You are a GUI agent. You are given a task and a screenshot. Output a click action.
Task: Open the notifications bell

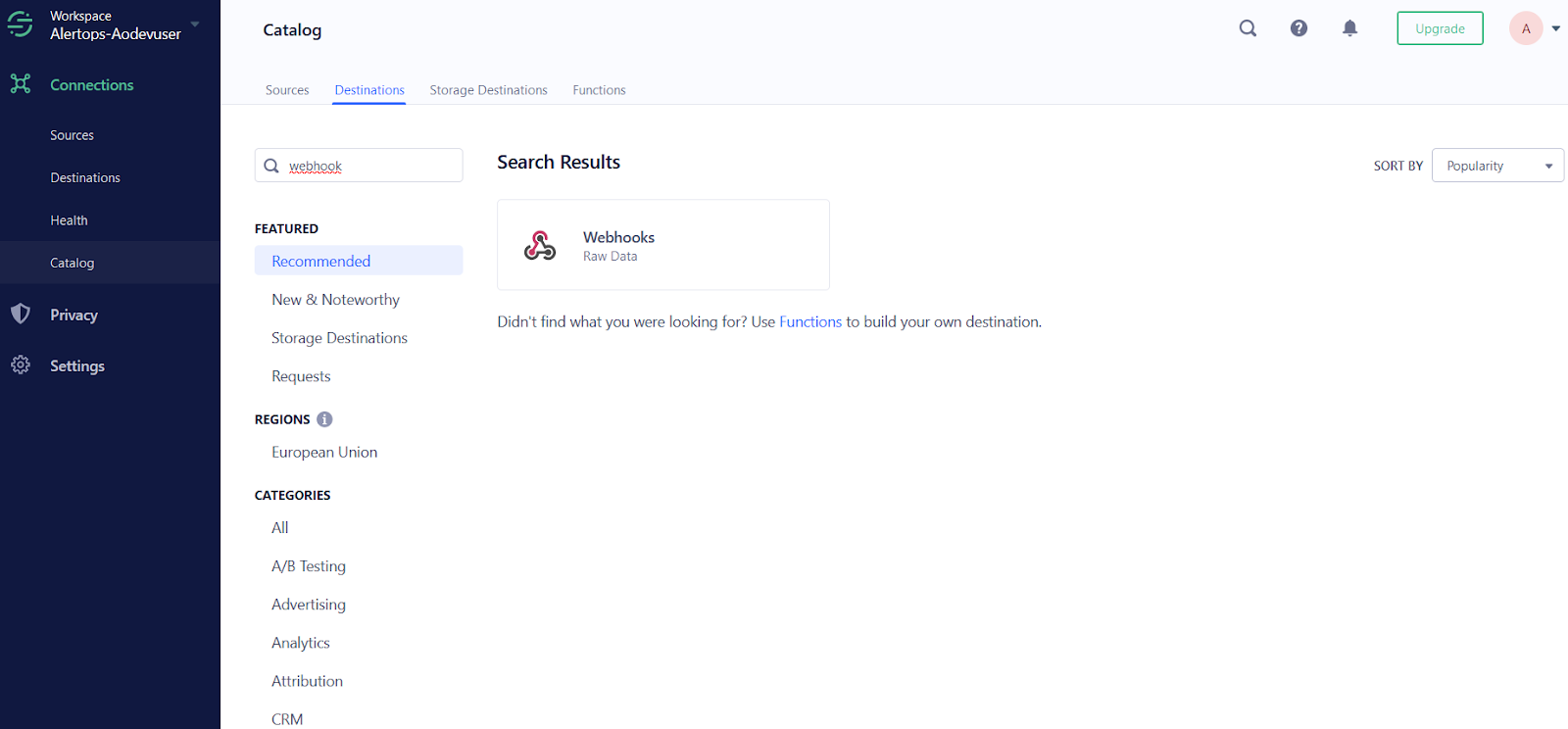1349,28
